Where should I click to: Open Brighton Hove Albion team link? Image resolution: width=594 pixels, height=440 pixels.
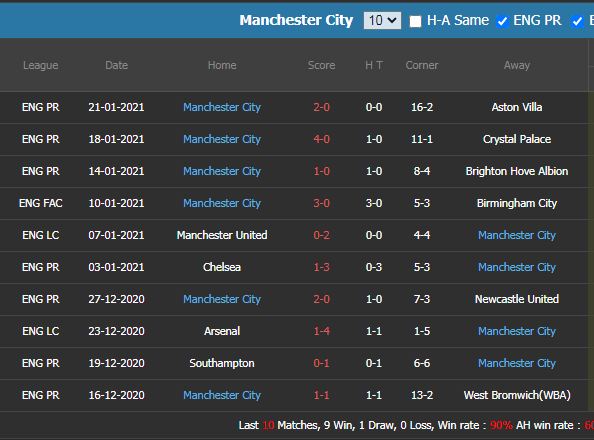coord(517,171)
